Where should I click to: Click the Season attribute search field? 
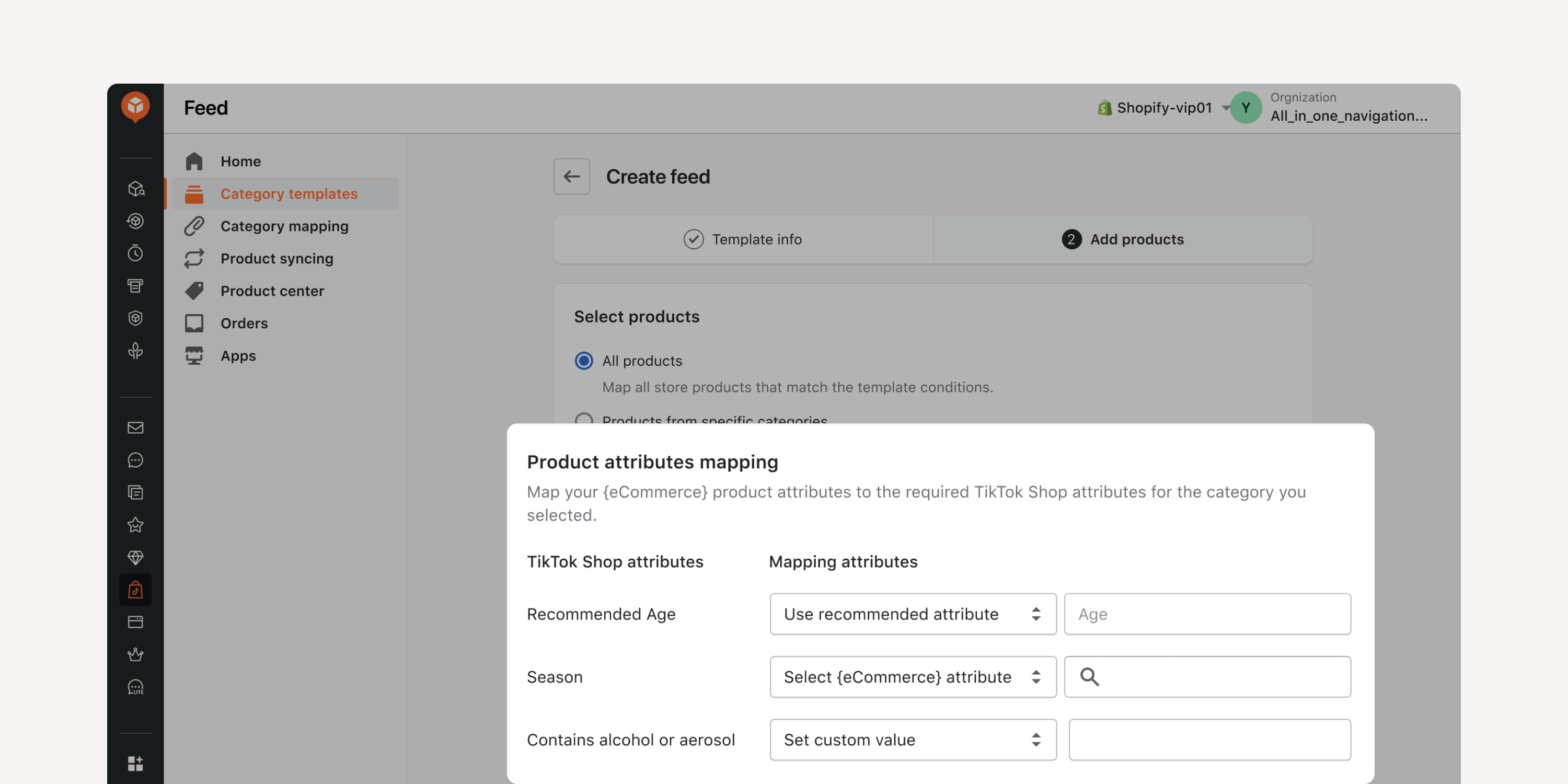(x=1207, y=676)
